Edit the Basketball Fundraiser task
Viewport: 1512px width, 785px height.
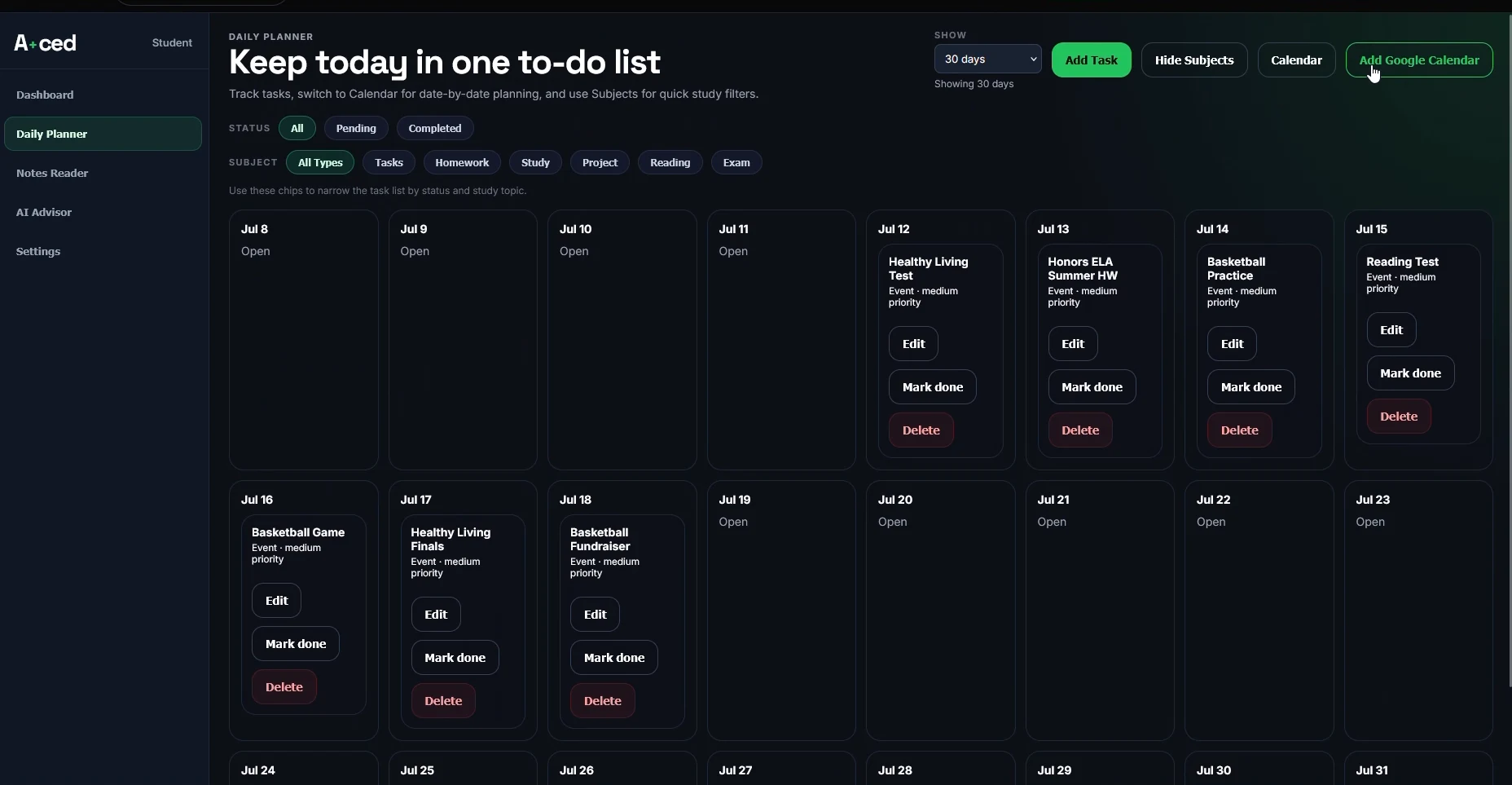595,615
